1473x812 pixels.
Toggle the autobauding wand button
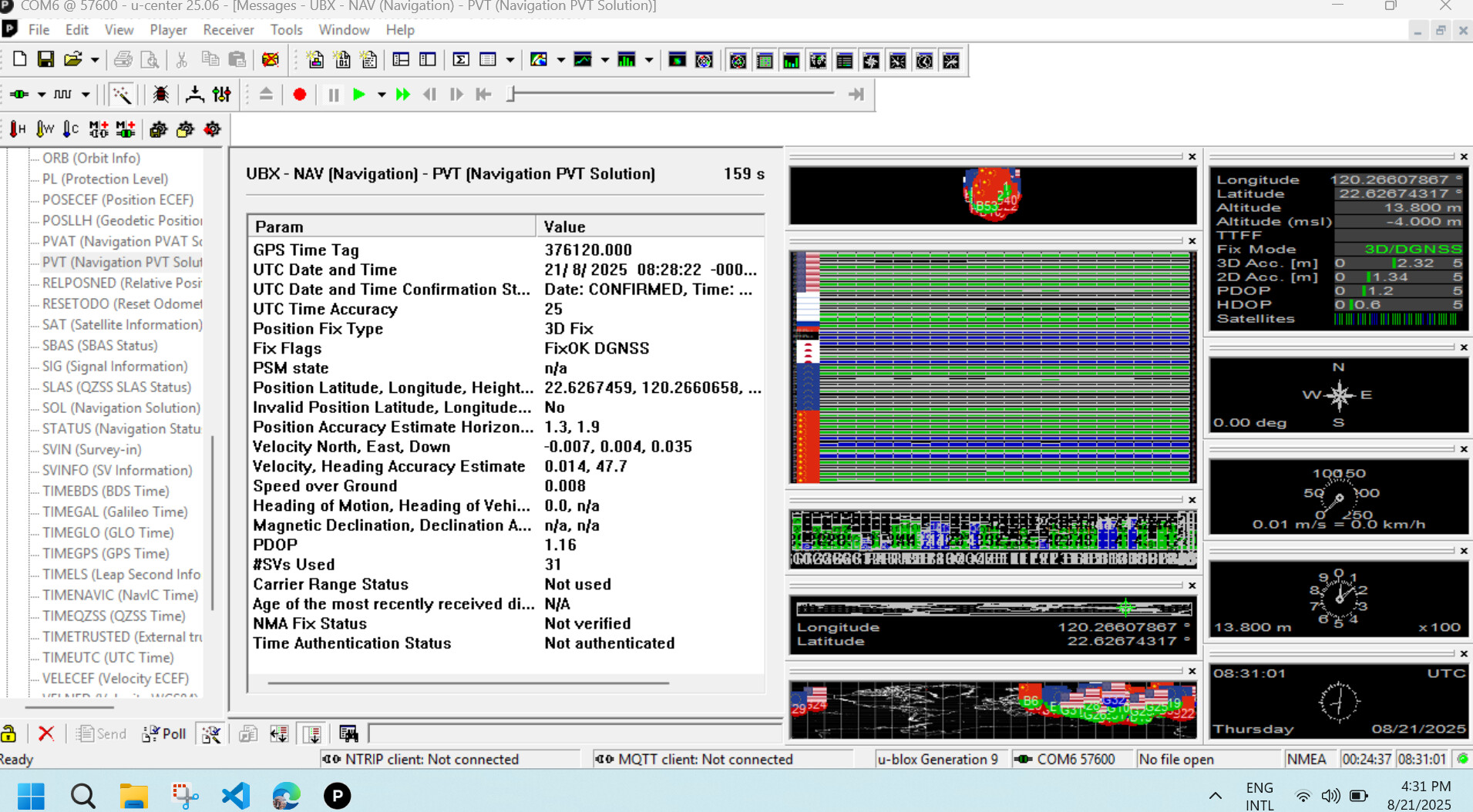tap(122, 94)
